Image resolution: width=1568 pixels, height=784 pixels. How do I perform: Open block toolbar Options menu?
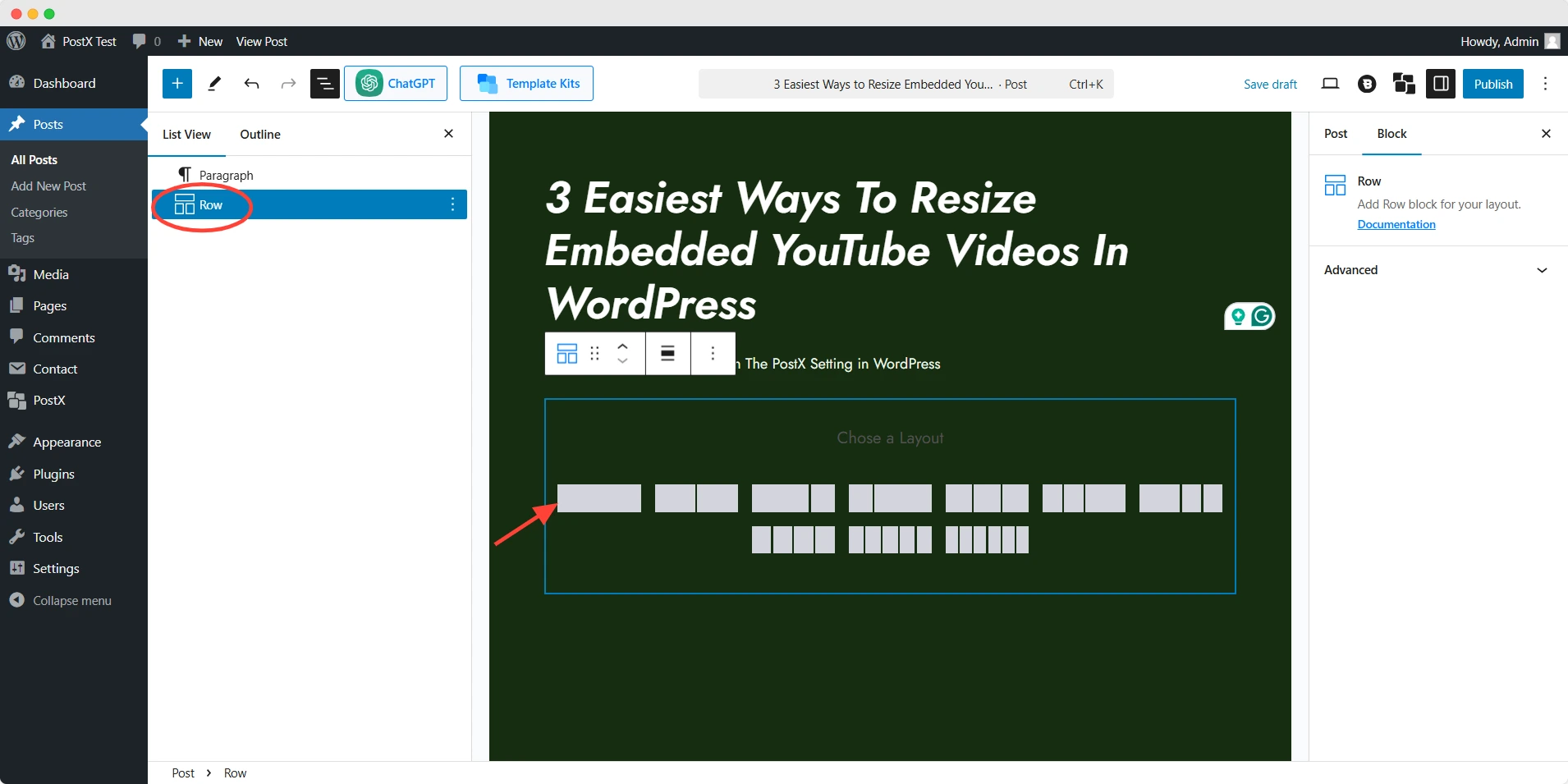pyautogui.click(x=713, y=353)
